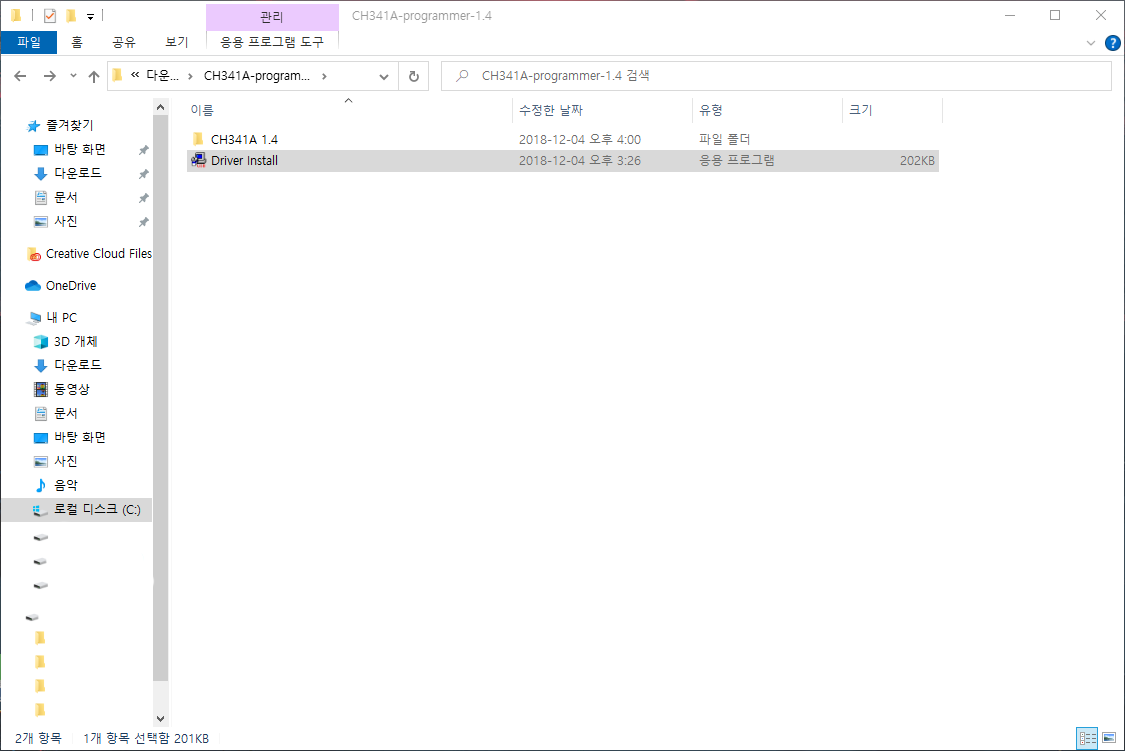
Task: Expand breadcrumb arrow after CH341A-program...
Action: pyautogui.click(x=324, y=76)
